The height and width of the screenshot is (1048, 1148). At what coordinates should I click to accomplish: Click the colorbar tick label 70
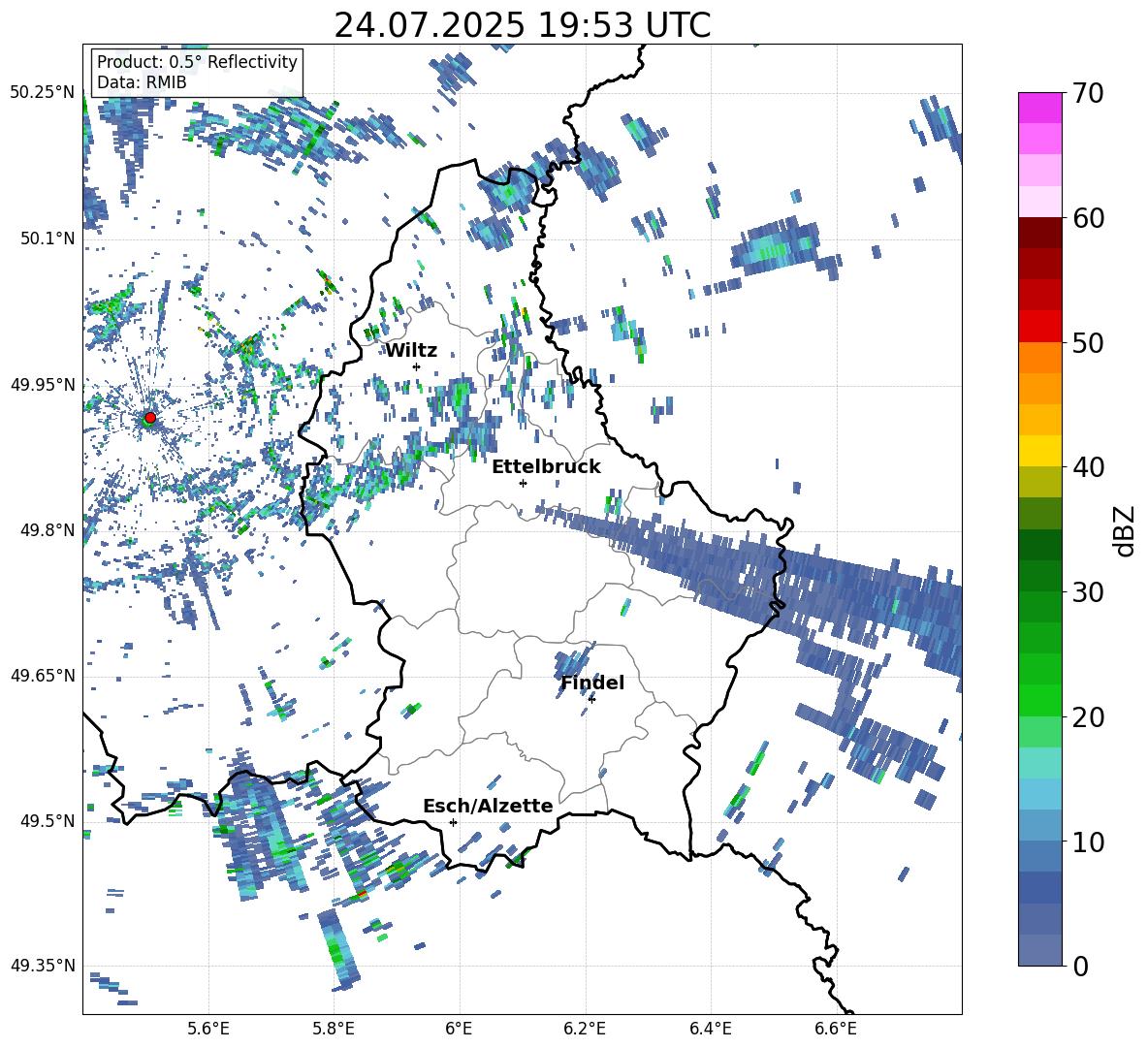(x=1088, y=94)
